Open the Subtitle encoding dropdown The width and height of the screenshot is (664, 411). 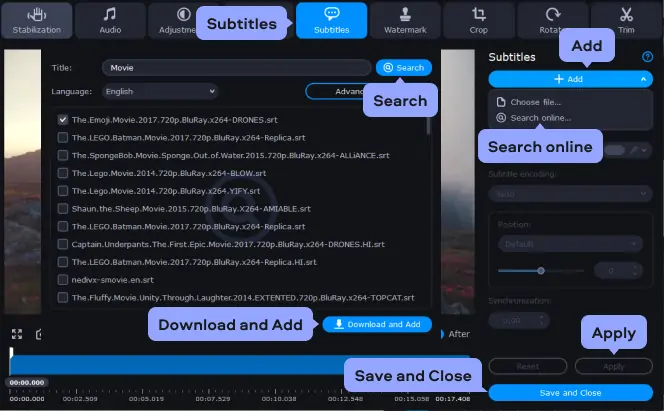tap(570, 194)
